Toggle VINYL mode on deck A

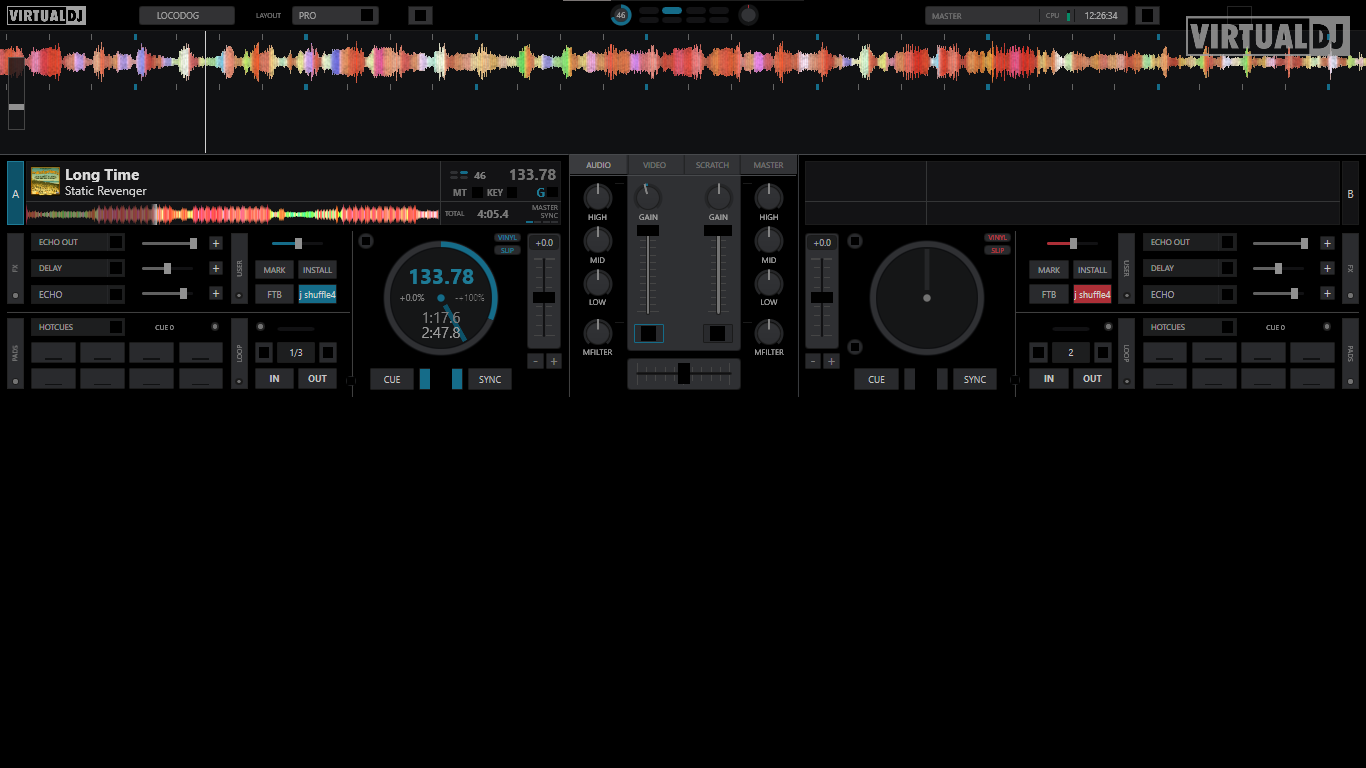507,238
